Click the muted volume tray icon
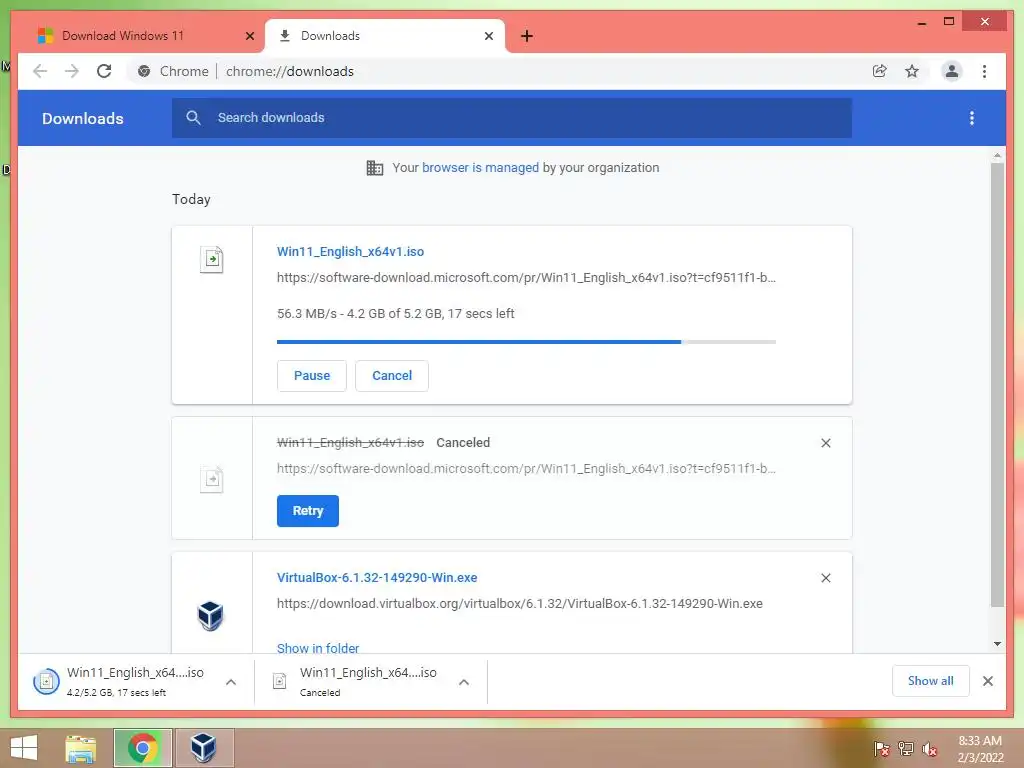This screenshot has width=1024, height=768. [930, 749]
